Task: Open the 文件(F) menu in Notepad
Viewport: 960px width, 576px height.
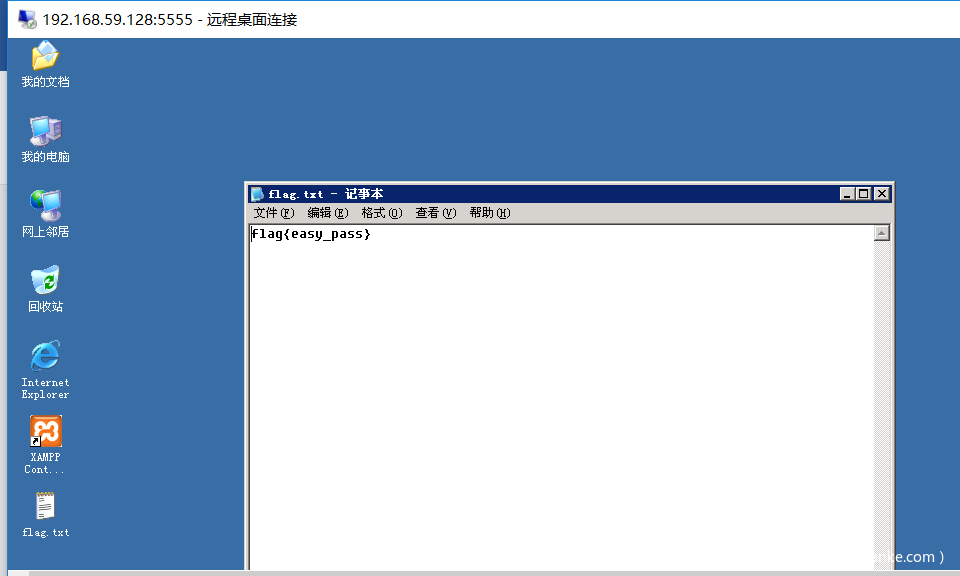Action: tap(274, 213)
